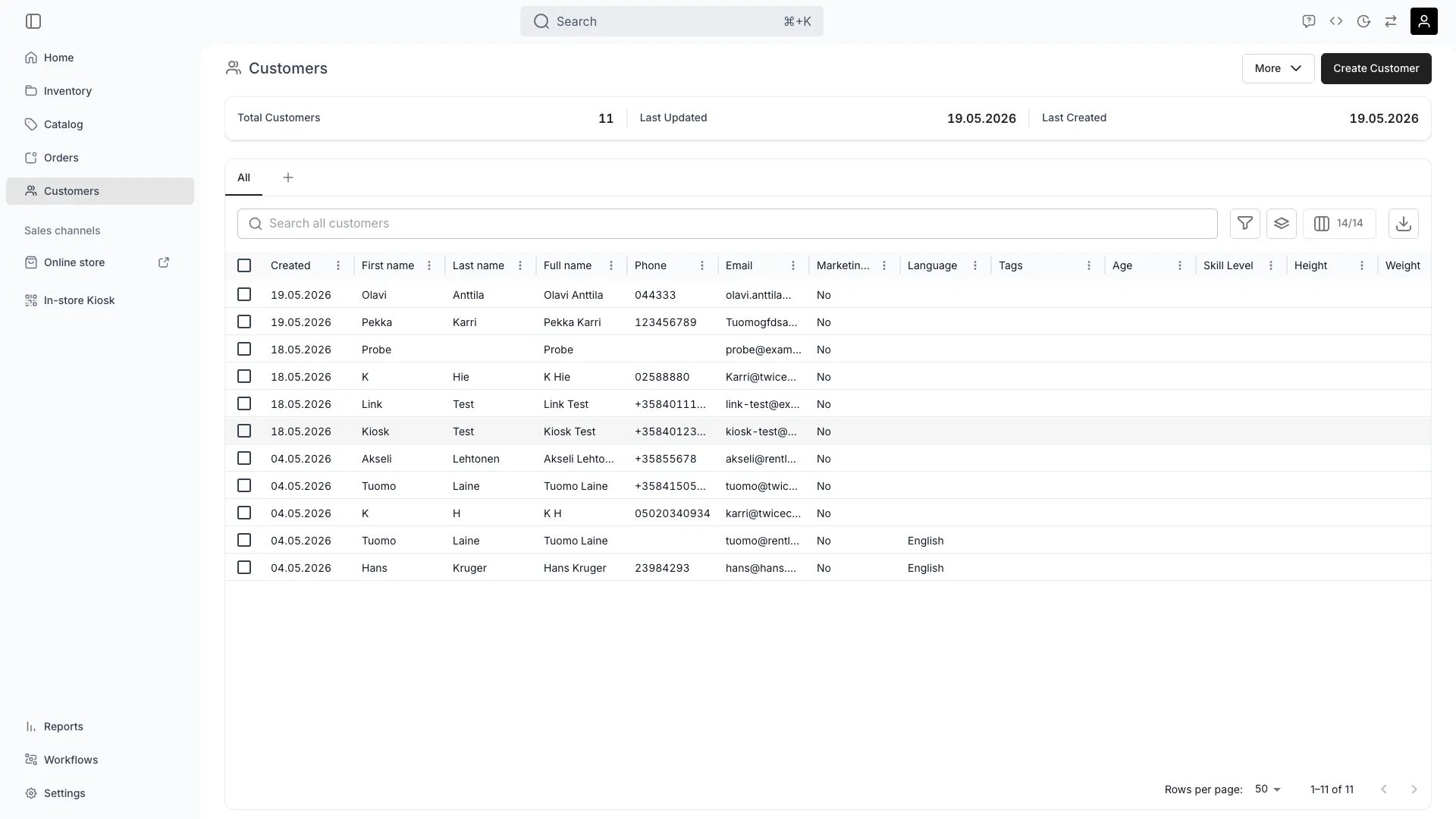Image resolution: width=1456 pixels, height=819 pixels.
Task: Open the group-by layers icon
Action: pyautogui.click(x=1281, y=224)
